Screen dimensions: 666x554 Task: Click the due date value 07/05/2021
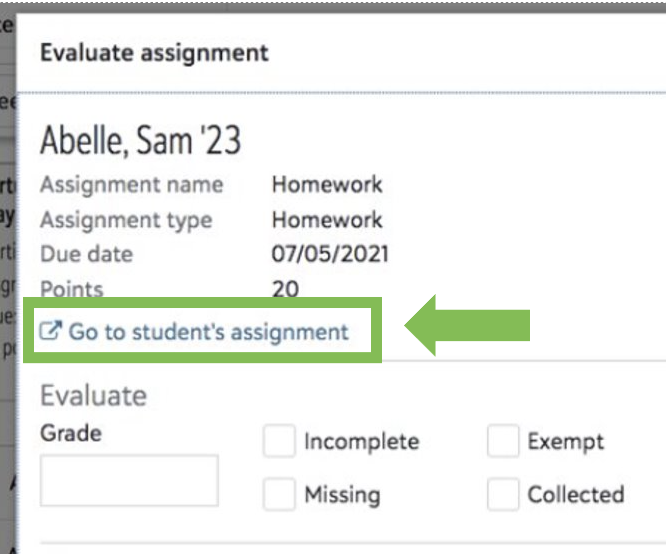(x=330, y=254)
